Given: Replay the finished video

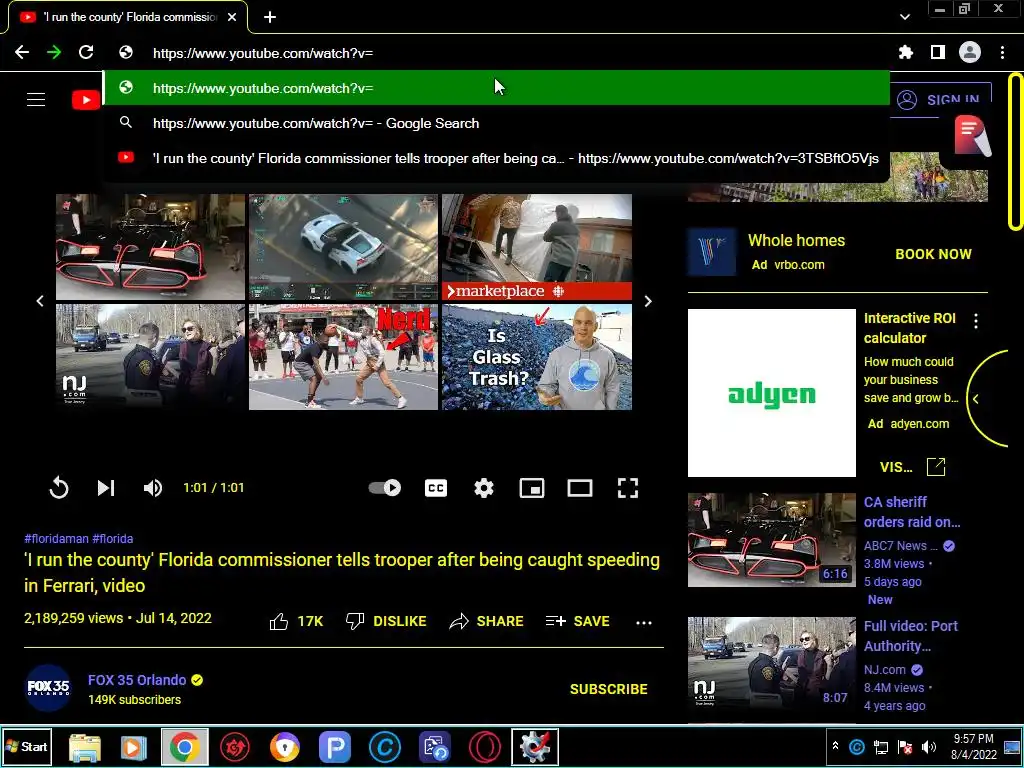Looking at the screenshot, I should 59,488.
